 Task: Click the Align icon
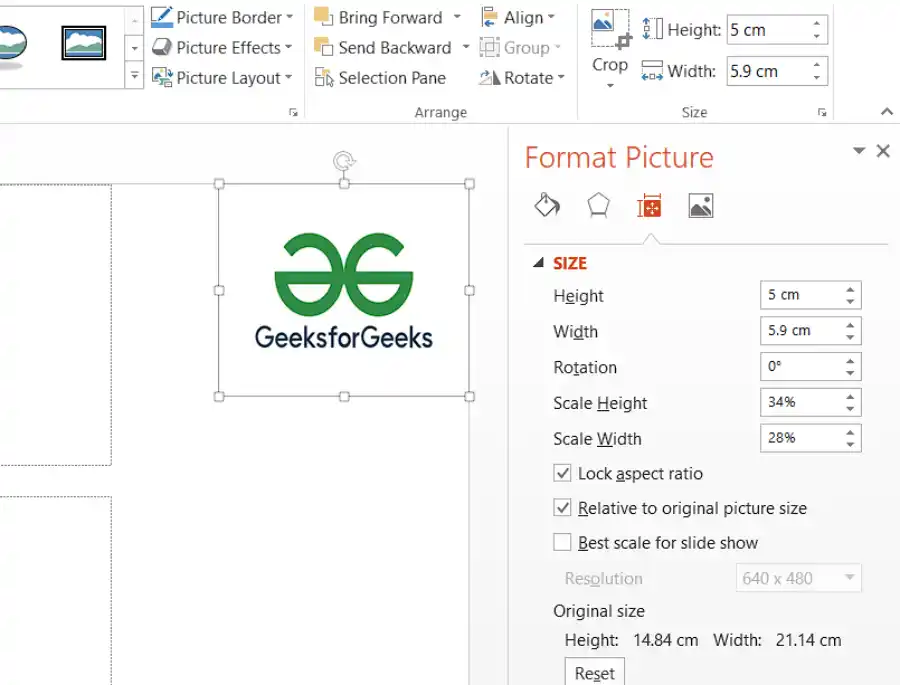[489, 17]
